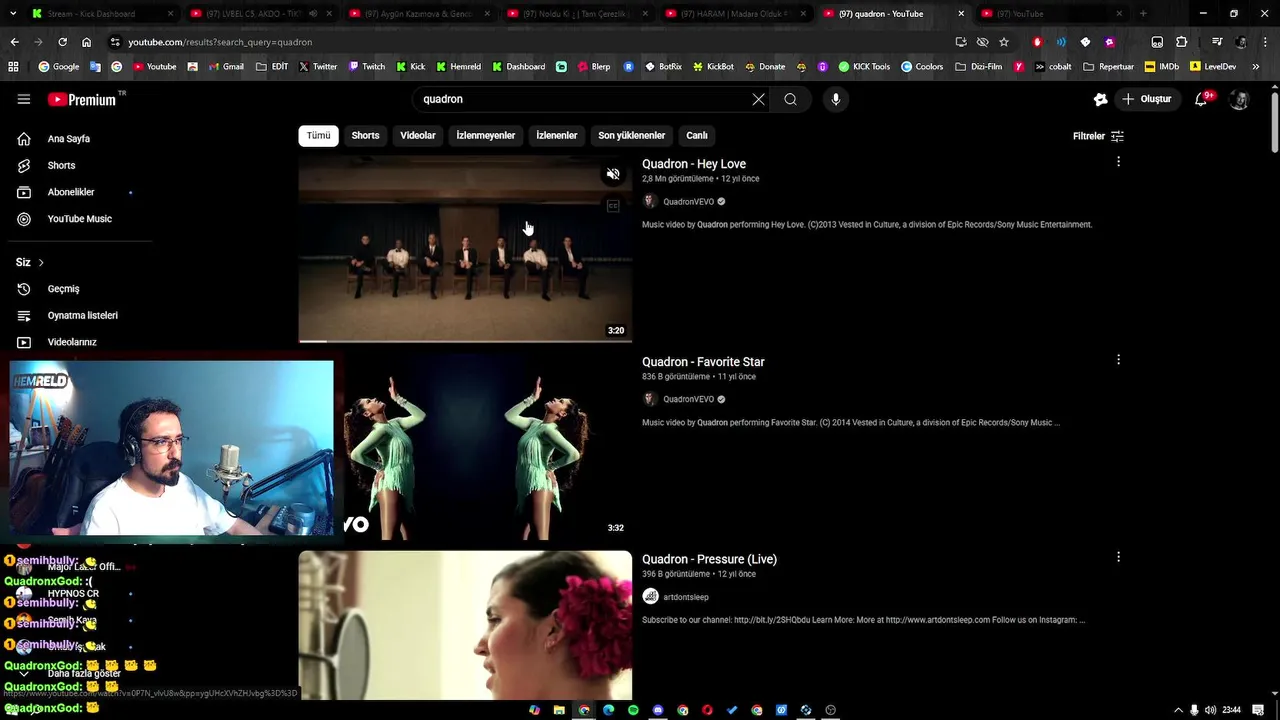Open the browser home button

(86, 42)
